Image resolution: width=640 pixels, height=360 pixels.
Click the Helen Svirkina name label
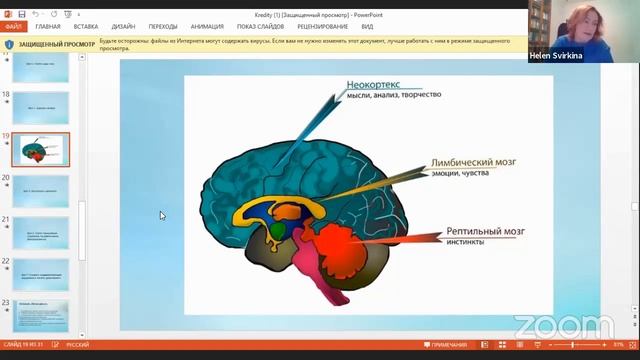556,56
